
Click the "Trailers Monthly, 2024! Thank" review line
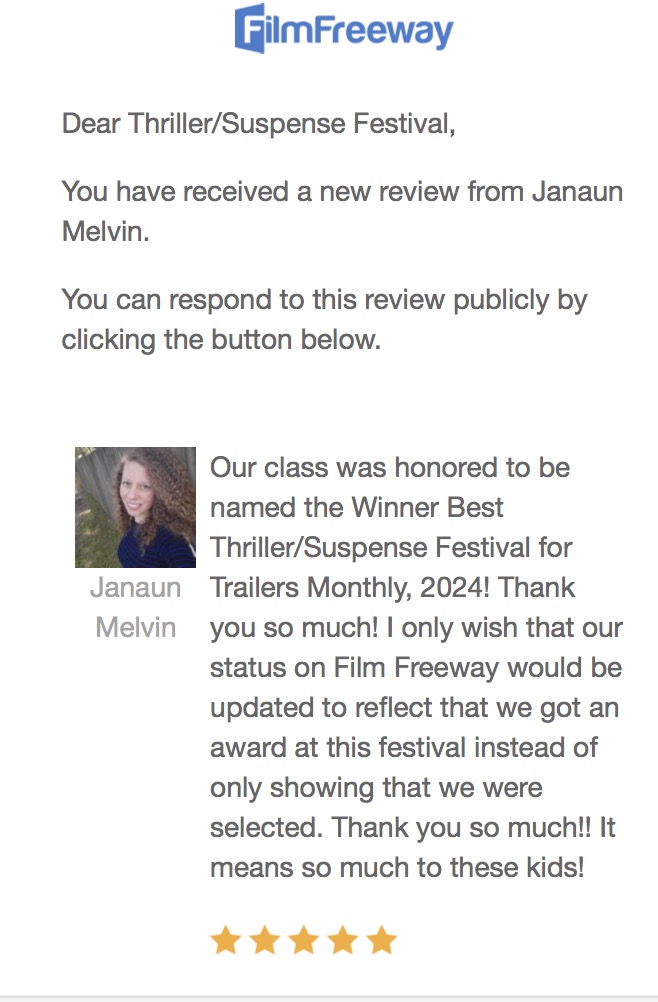coord(392,587)
